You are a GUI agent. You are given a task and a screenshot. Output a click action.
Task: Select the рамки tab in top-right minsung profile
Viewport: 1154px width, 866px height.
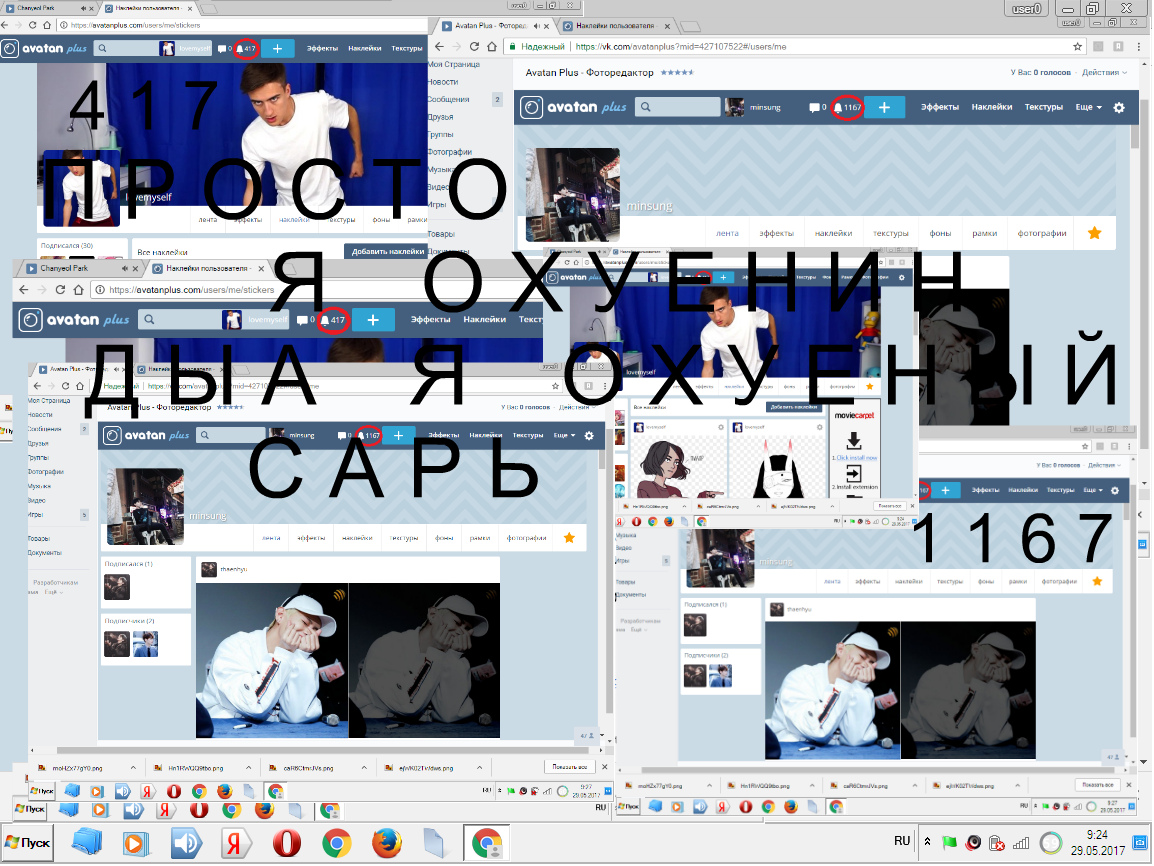click(984, 233)
